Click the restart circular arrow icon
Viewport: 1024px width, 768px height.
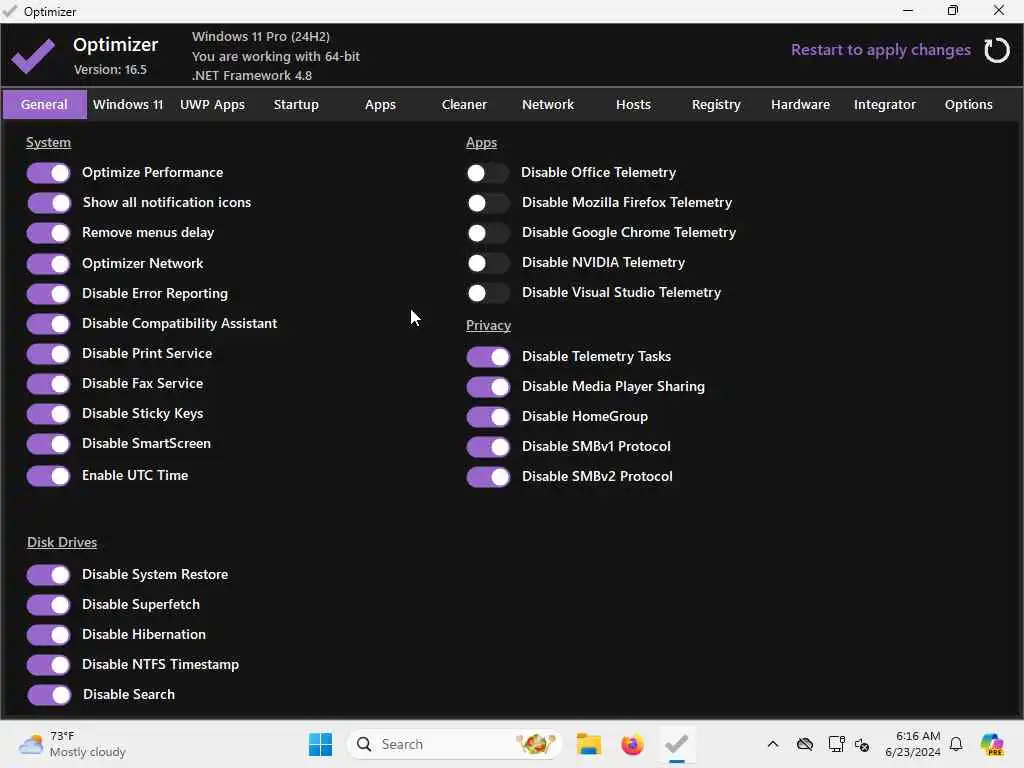(997, 50)
